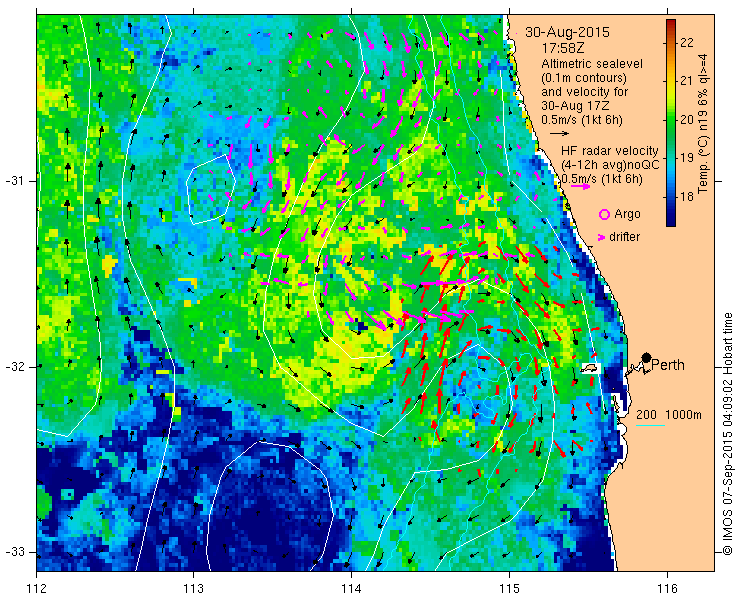Click the magenta HF radar scale arrow

[580, 186]
